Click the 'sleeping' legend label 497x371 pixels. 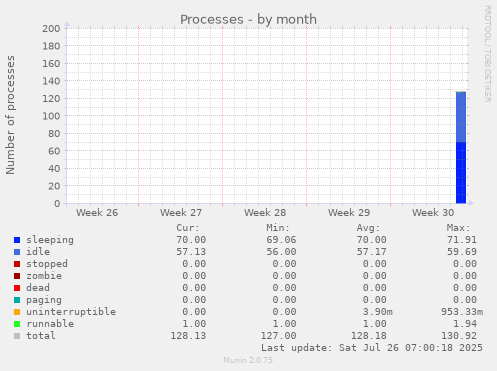point(50,240)
